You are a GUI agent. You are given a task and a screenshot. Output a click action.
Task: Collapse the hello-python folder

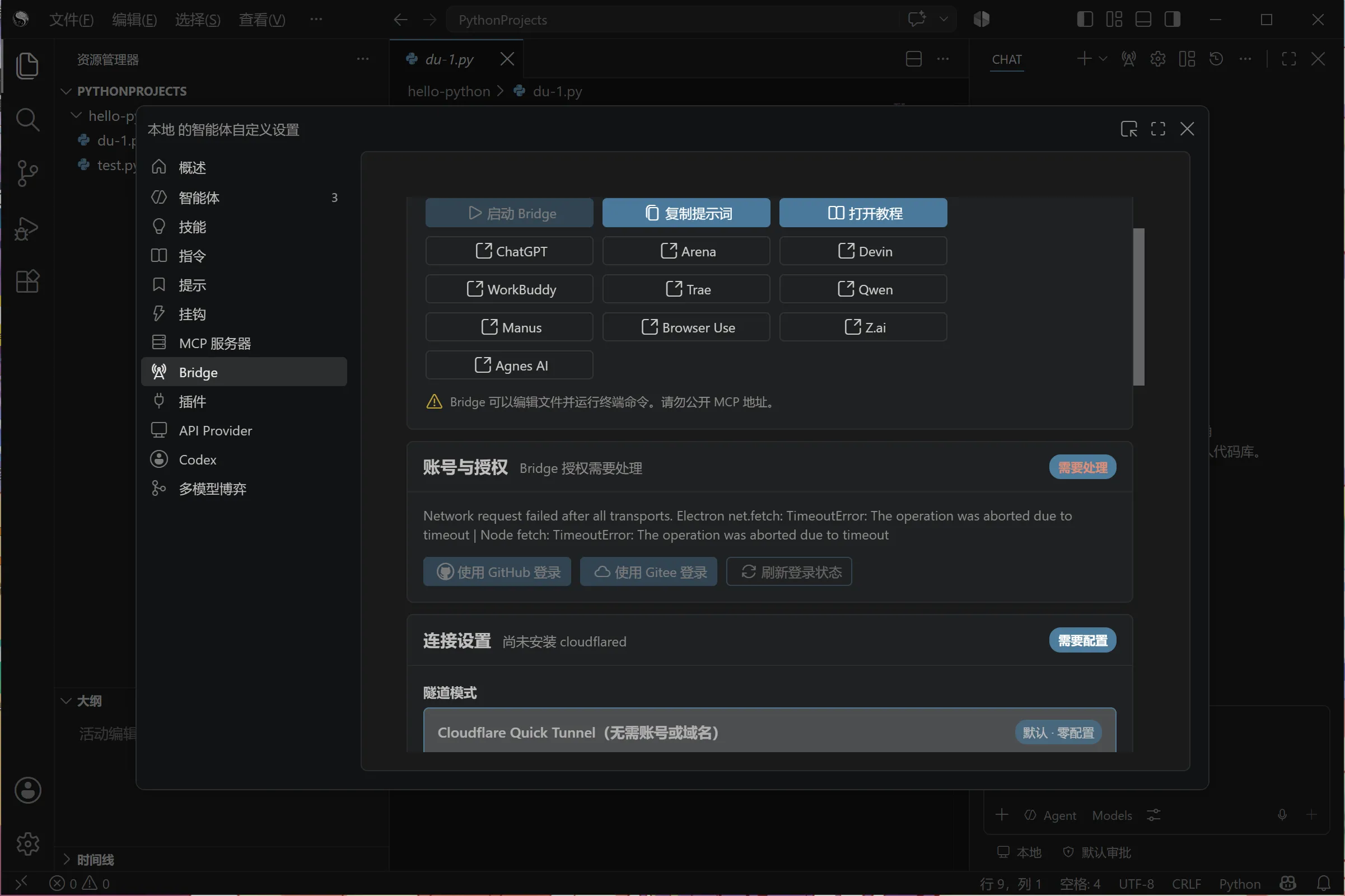[x=76, y=115]
